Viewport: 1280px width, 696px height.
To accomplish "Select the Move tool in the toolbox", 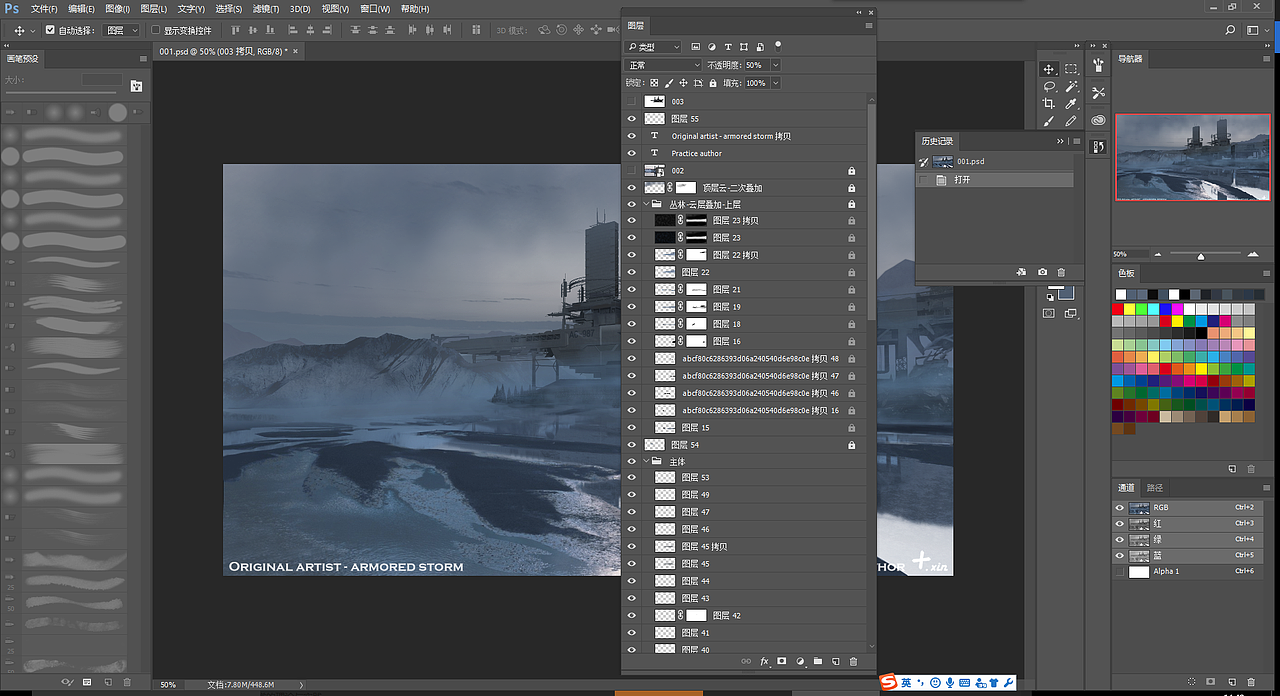I will tap(1048, 69).
